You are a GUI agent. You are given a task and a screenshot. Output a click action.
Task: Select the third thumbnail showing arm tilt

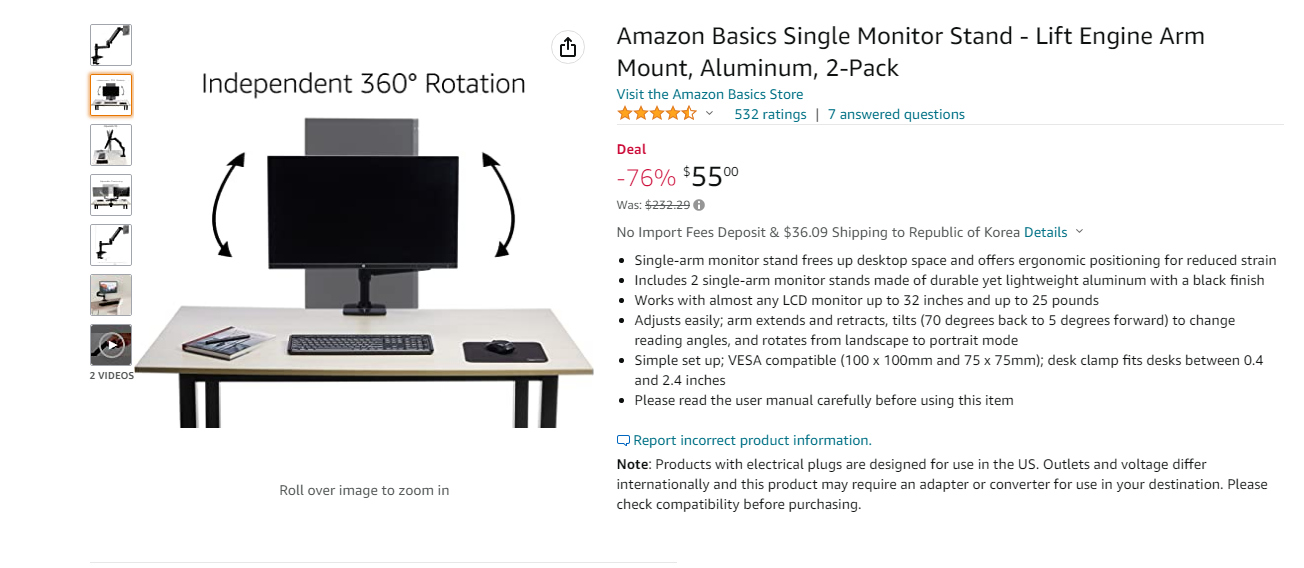[x=111, y=145]
